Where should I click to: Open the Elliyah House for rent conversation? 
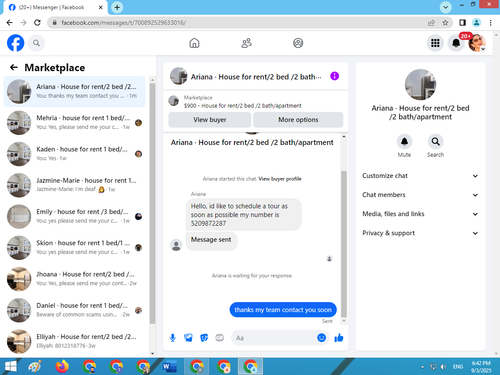(x=74, y=341)
